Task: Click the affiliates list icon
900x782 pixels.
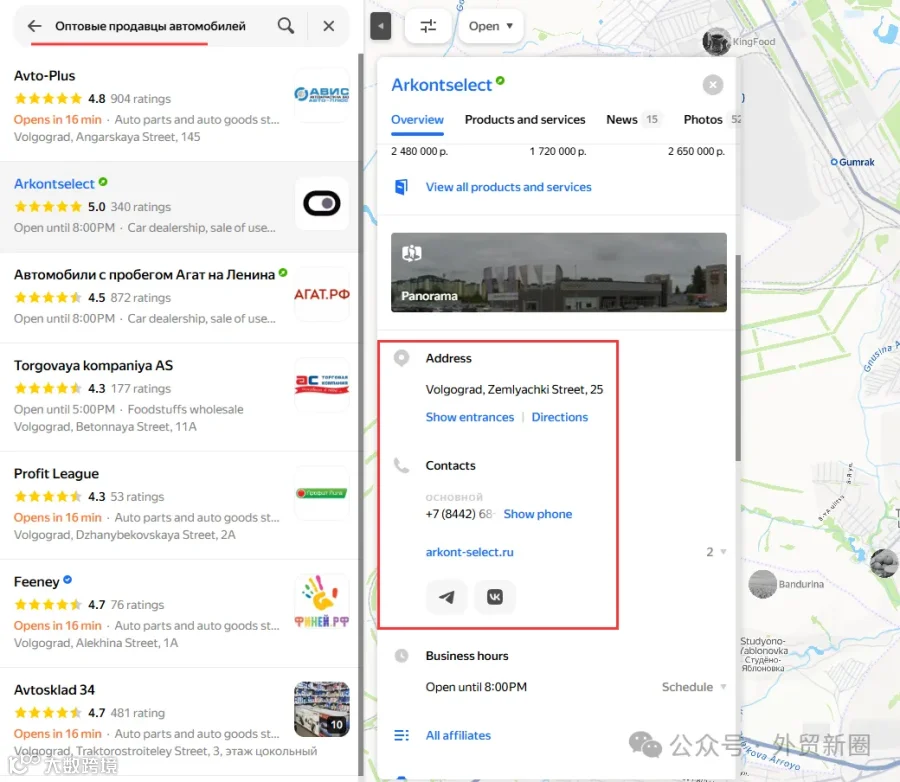Action: pyautogui.click(x=401, y=735)
